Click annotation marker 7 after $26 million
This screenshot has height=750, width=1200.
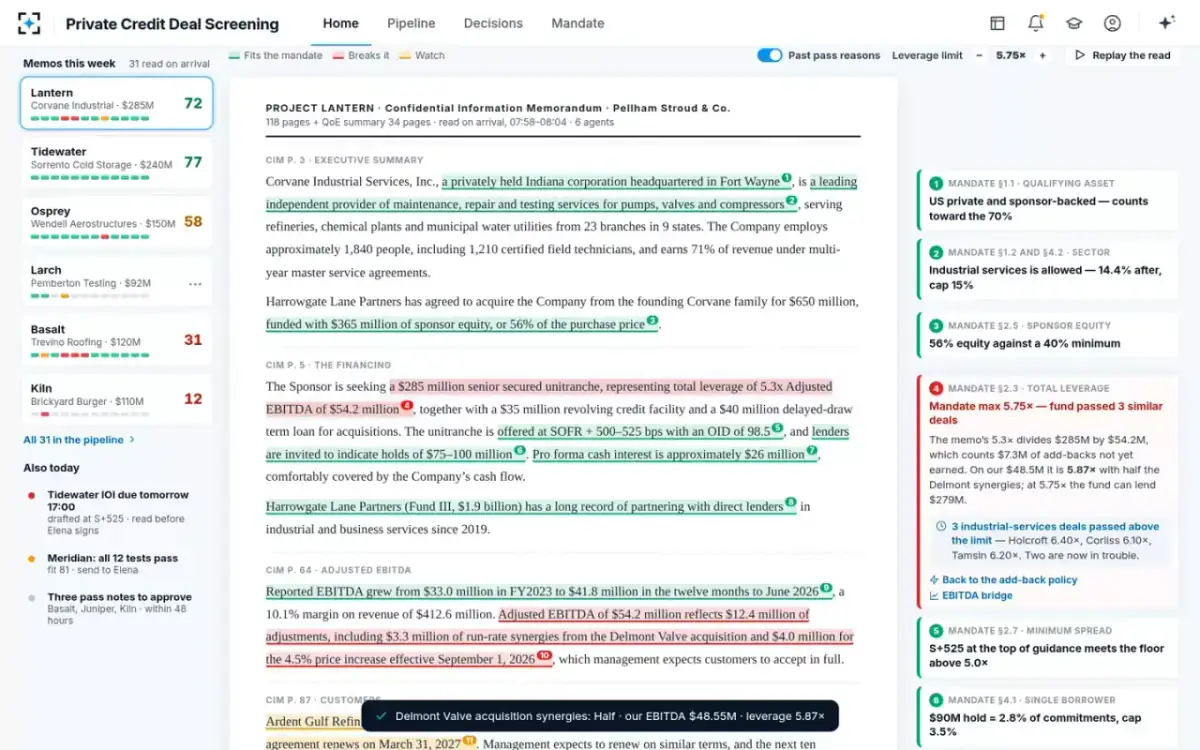coord(812,451)
